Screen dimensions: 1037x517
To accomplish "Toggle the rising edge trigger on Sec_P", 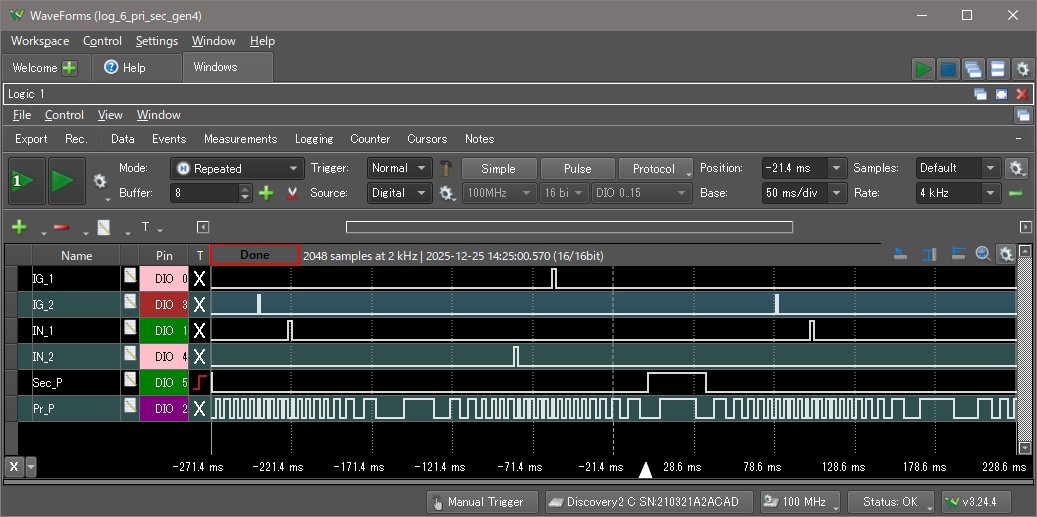I will tap(199, 382).
